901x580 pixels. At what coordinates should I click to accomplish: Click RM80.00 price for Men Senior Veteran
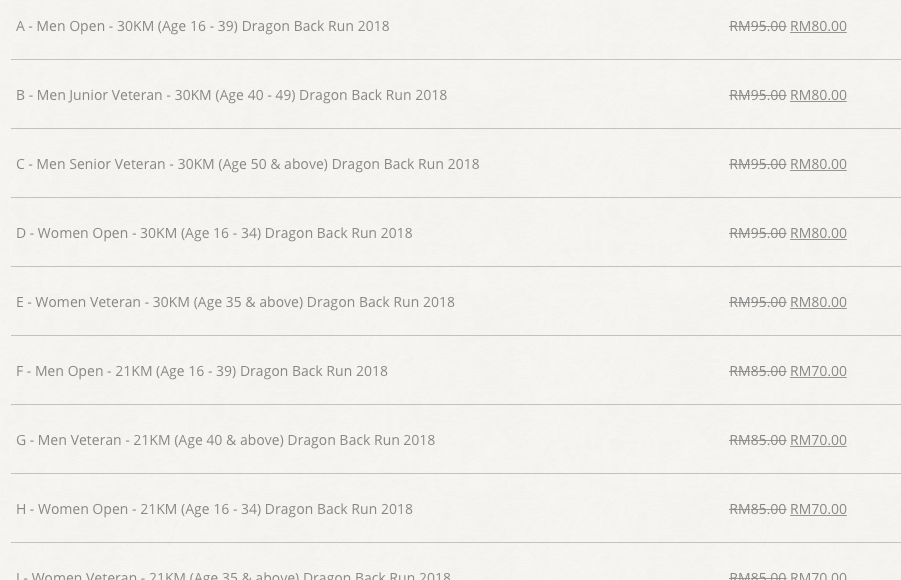click(x=818, y=164)
